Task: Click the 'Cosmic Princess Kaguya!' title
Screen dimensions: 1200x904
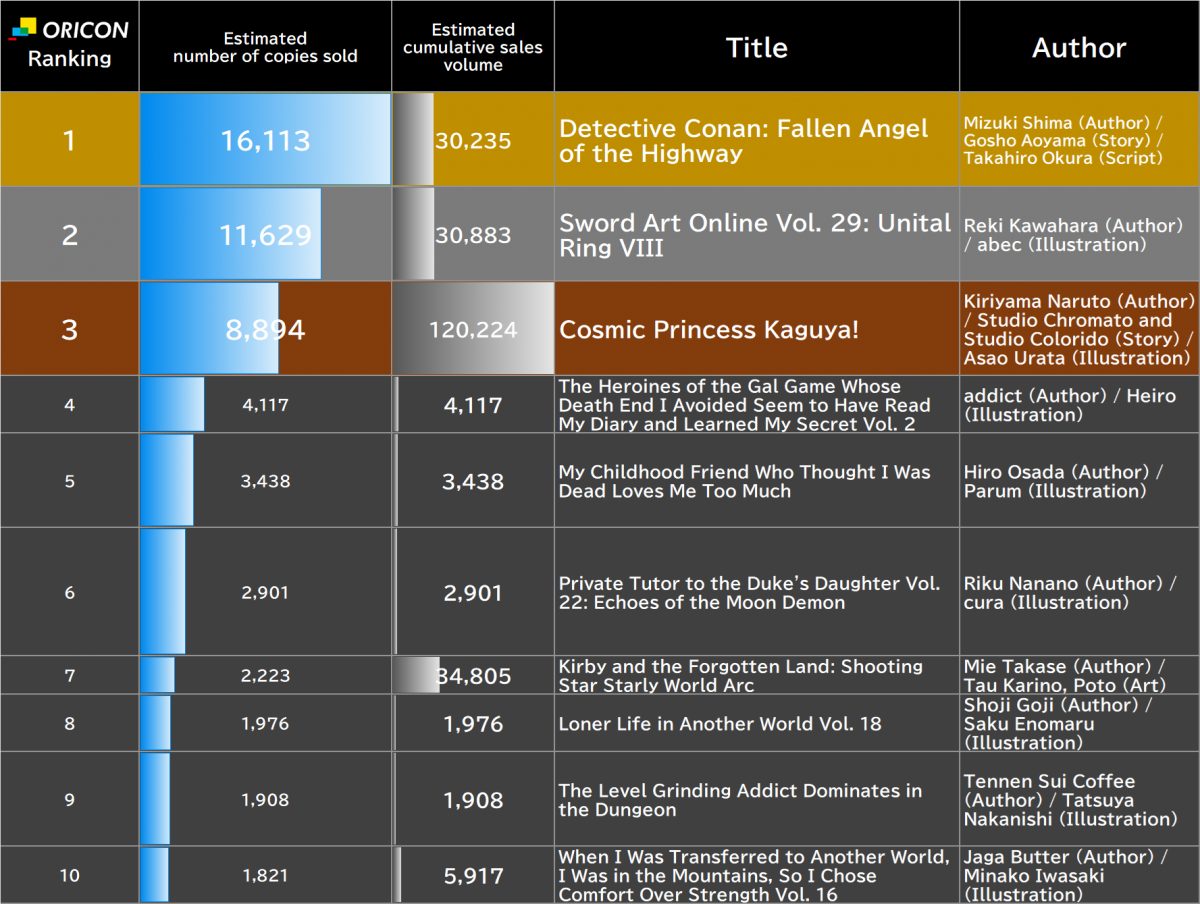Action: (708, 330)
